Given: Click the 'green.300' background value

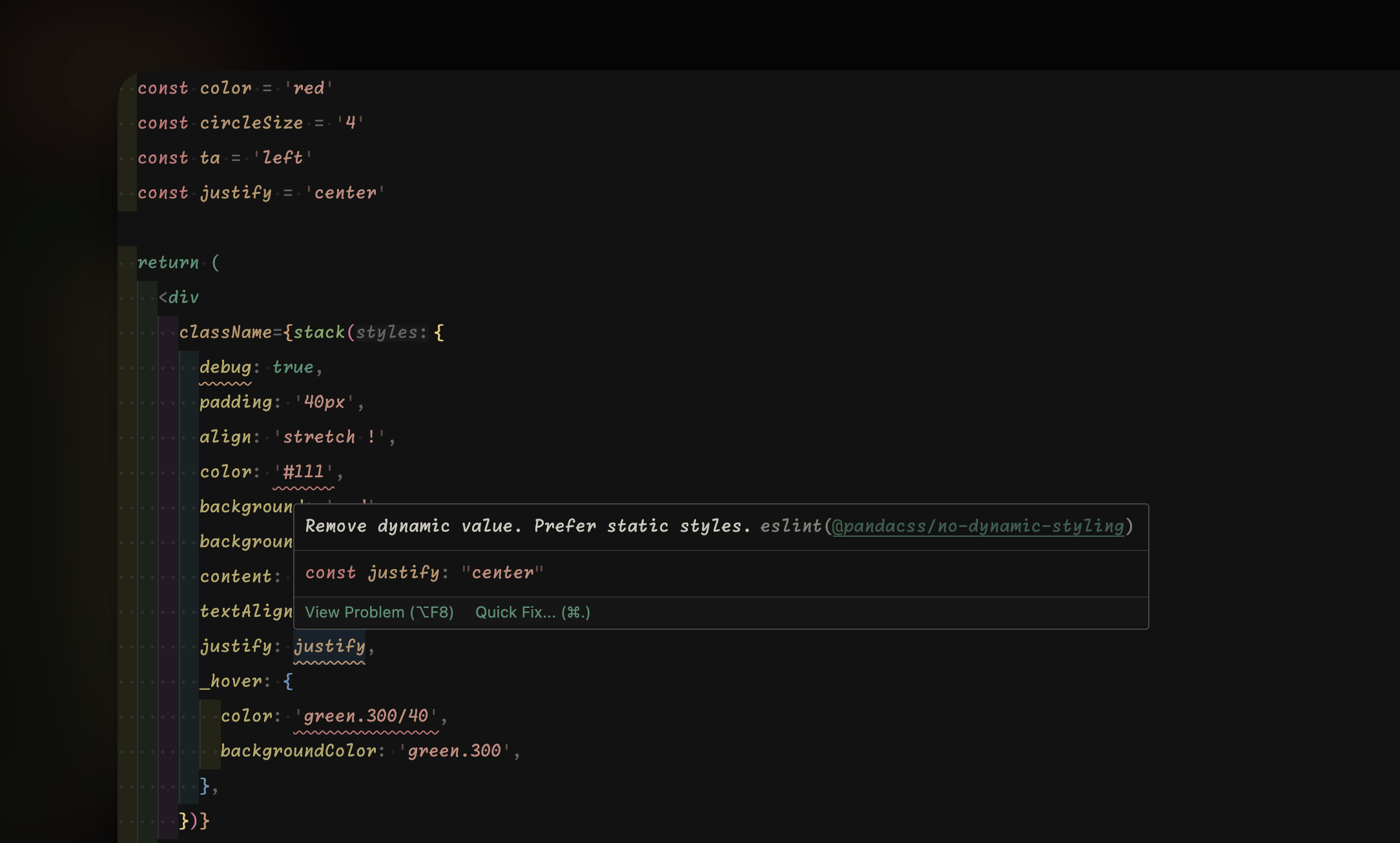Looking at the screenshot, I should pyautogui.click(x=455, y=751).
